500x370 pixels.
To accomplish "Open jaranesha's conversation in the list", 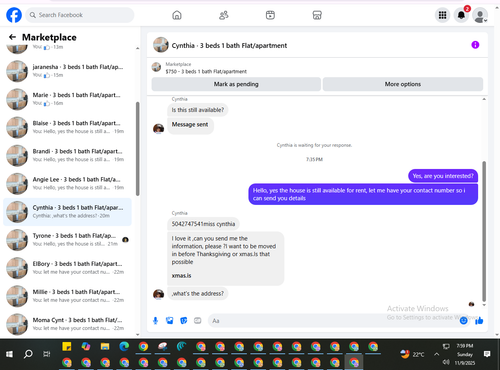I will pos(67,71).
